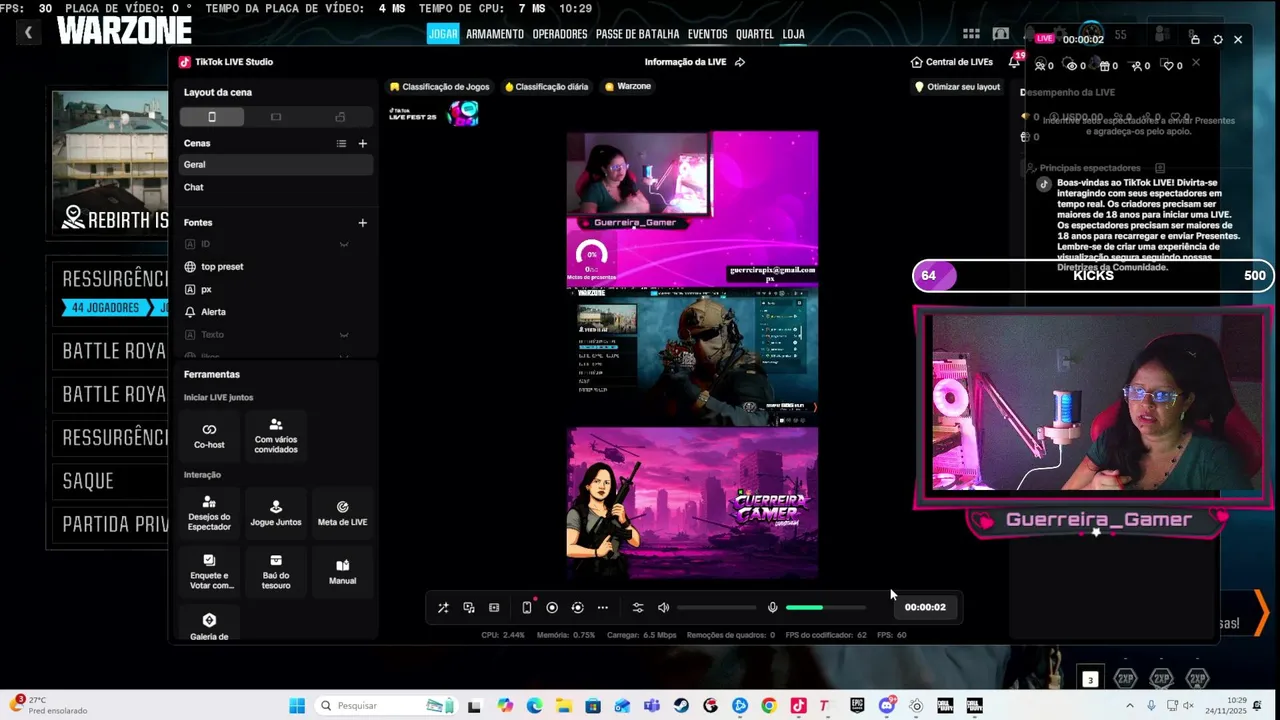The width and height of the screenshot is (1280, 720).
Task: Open the Warzone grid menu icon
Action: coord(971,34)
